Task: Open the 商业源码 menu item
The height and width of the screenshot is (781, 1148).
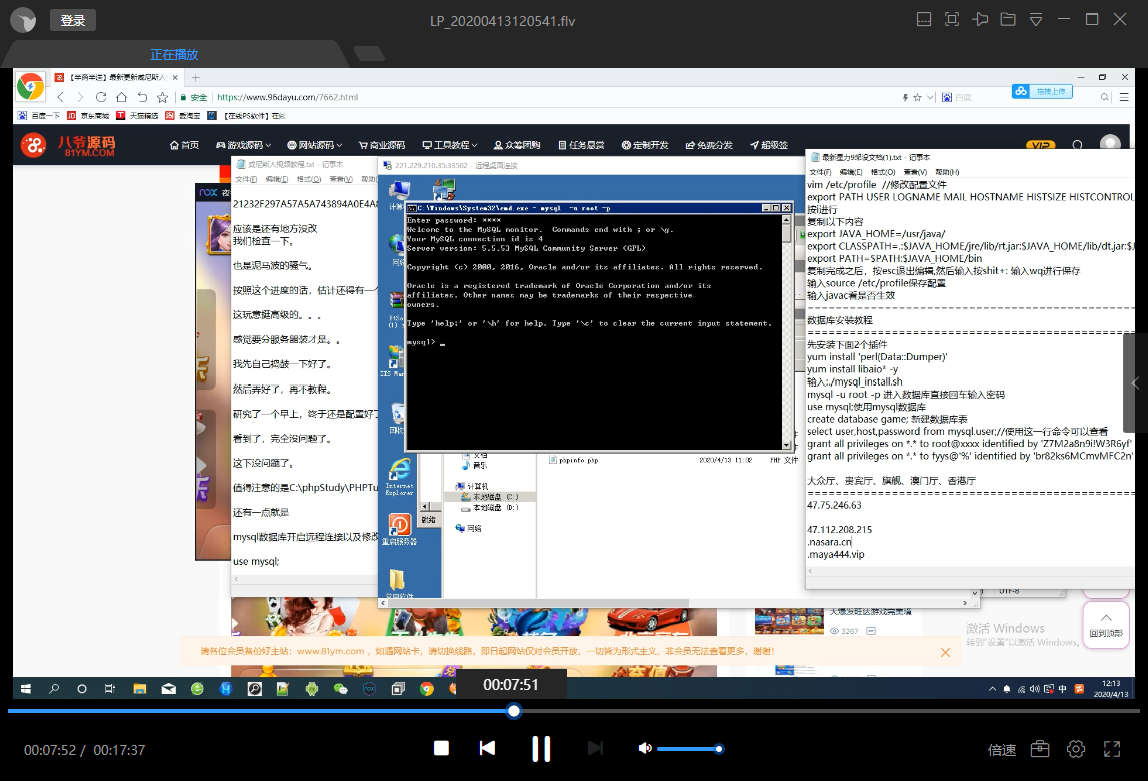Action: (381, 145)
